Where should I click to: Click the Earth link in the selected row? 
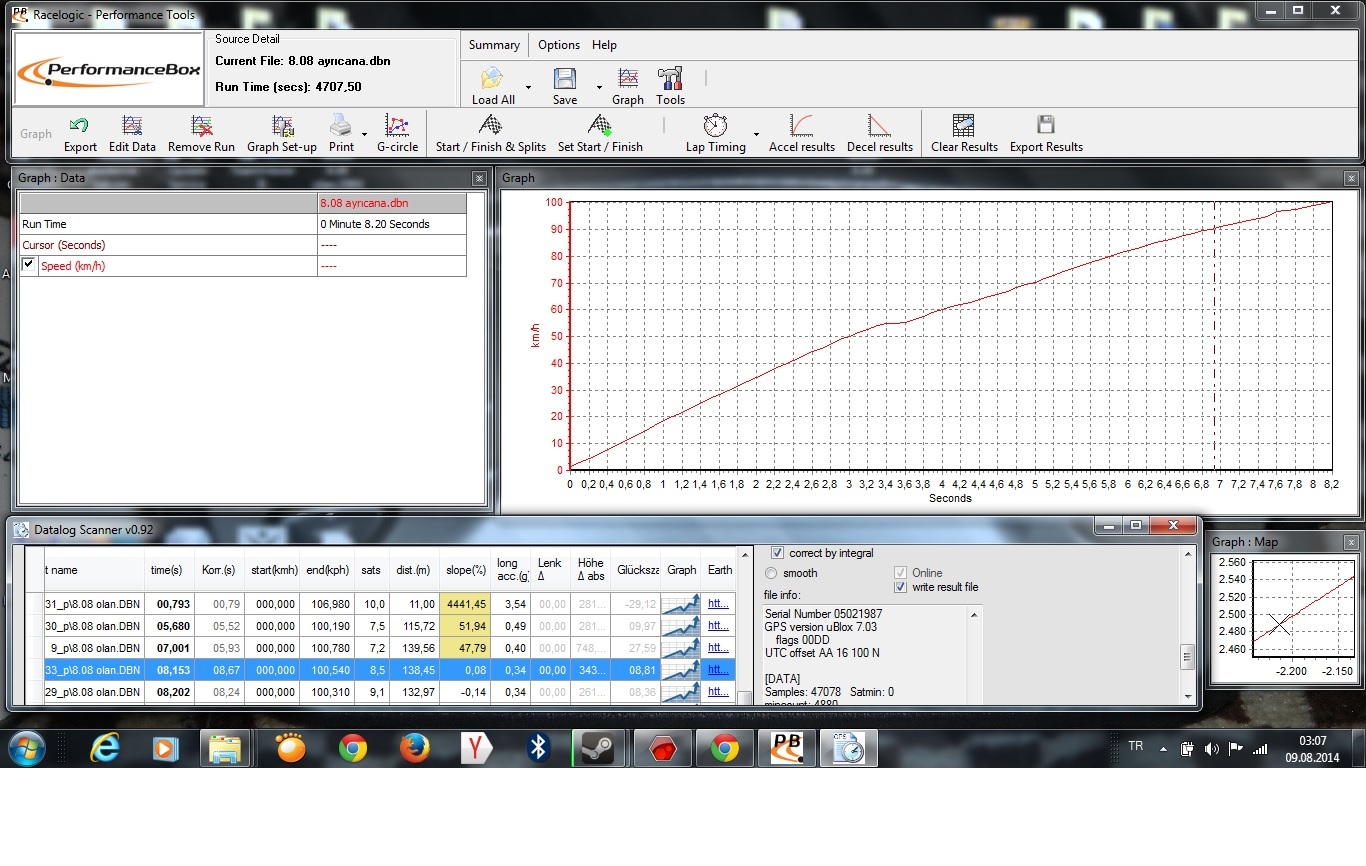click(x=717, y=670)
